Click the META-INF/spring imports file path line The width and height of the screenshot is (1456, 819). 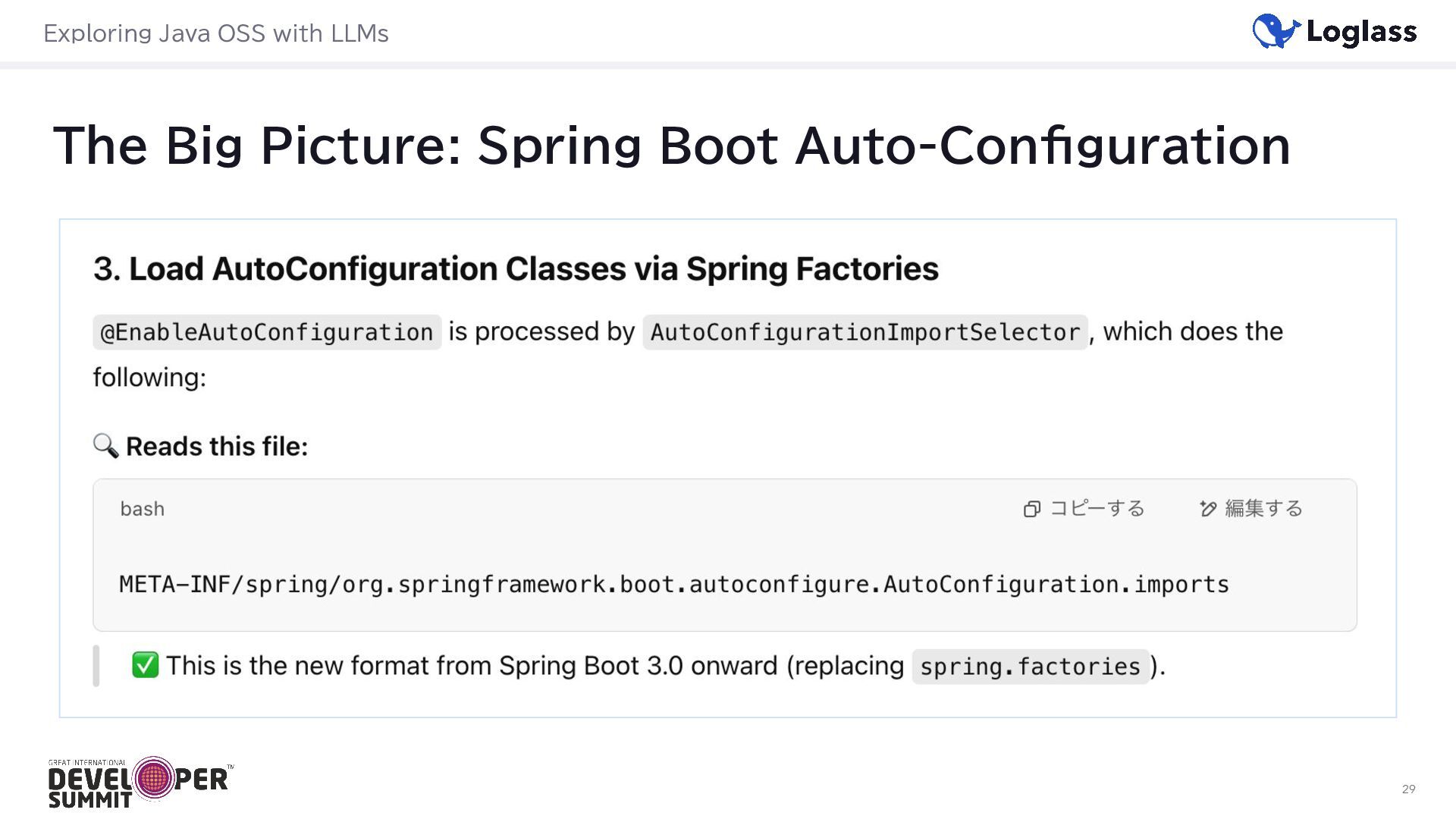[673, 585]
